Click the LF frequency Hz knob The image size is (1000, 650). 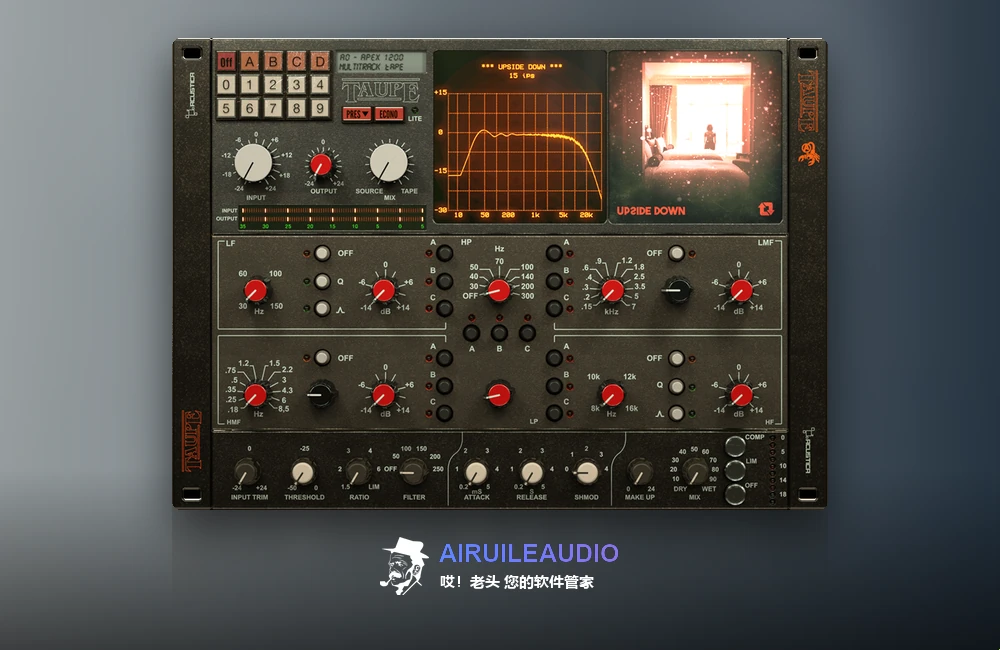tap(256, 290)
